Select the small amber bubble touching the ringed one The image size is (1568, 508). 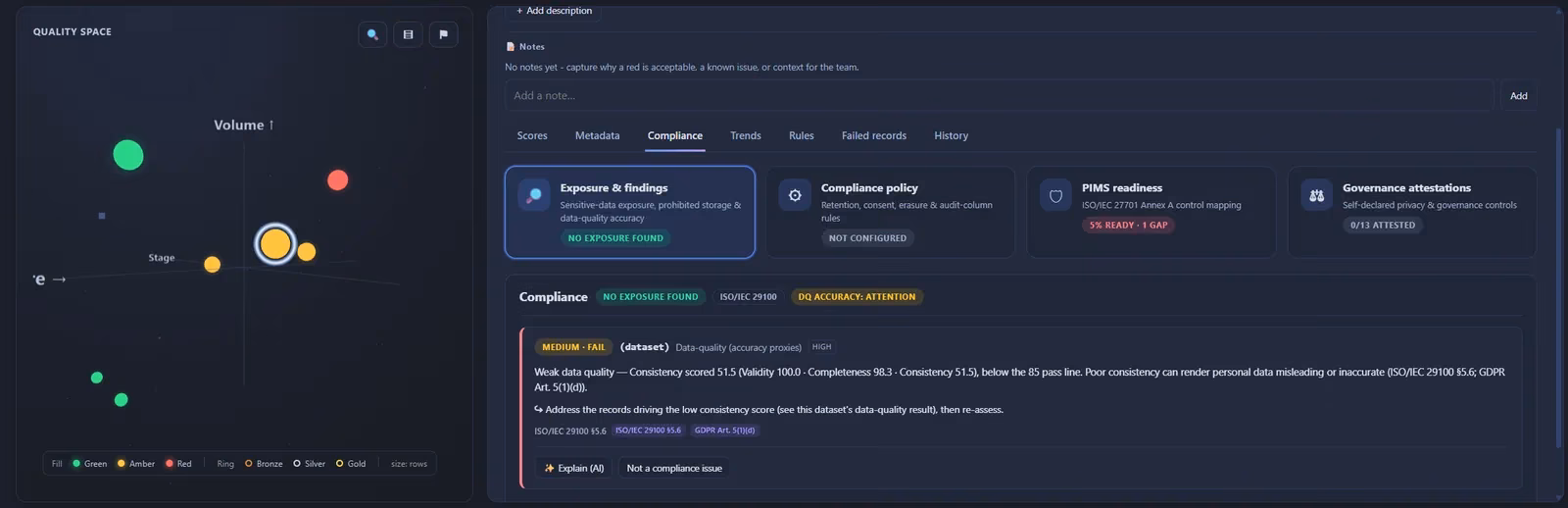[x=307, y=252]
